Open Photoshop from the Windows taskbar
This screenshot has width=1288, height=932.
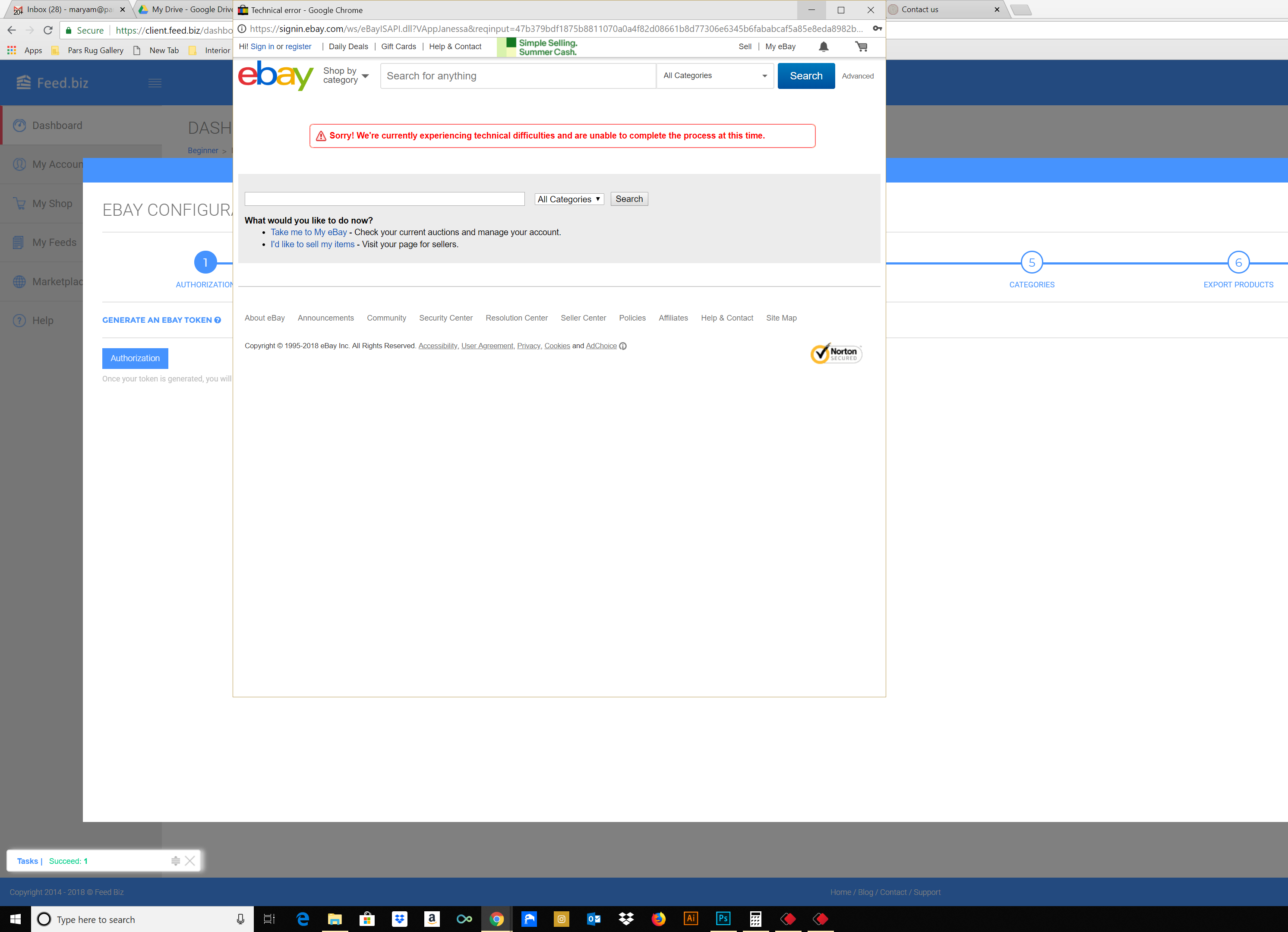coord(723,918)
